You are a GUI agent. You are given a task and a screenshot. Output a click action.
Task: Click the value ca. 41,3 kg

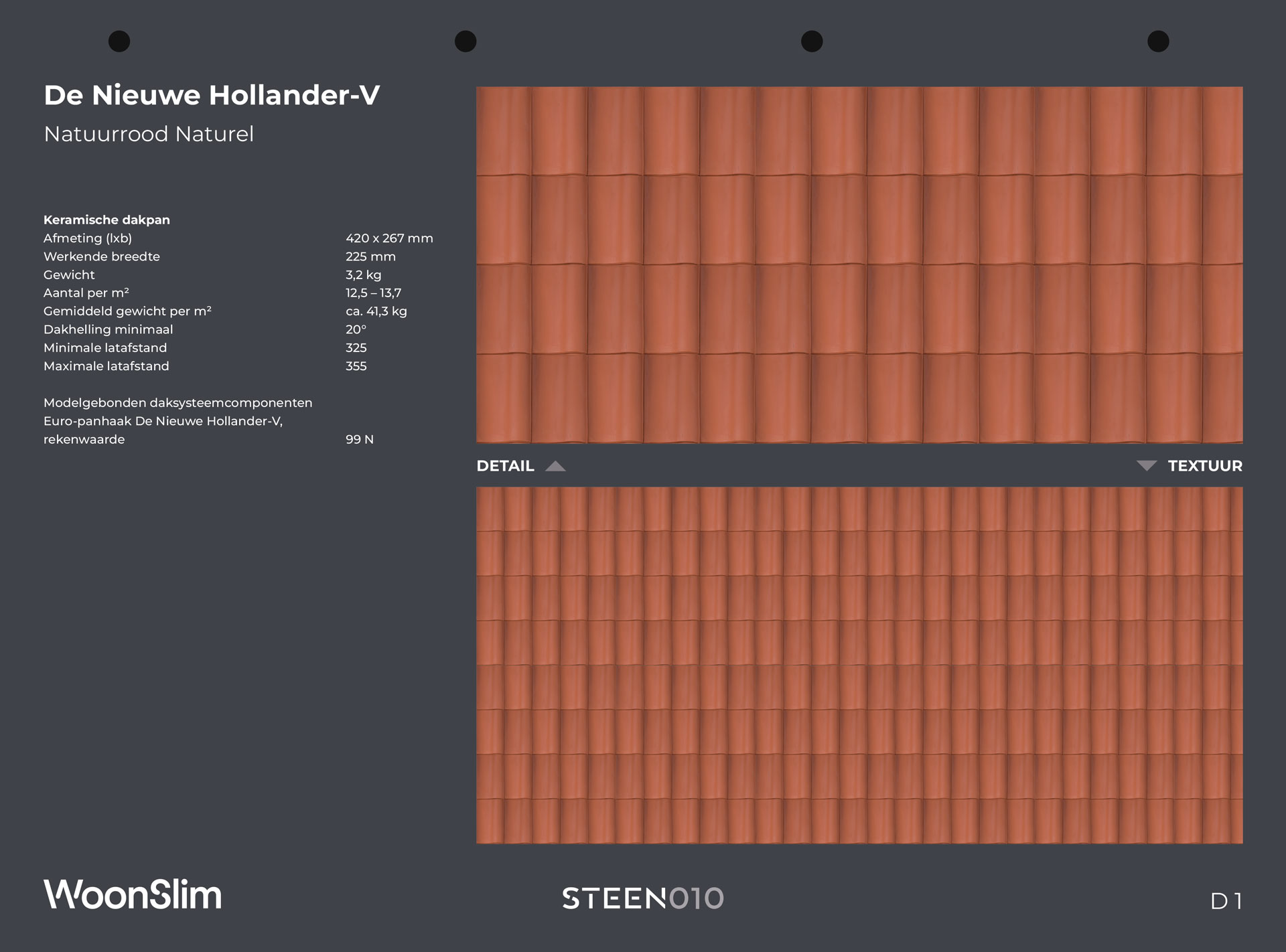[376, 311]
